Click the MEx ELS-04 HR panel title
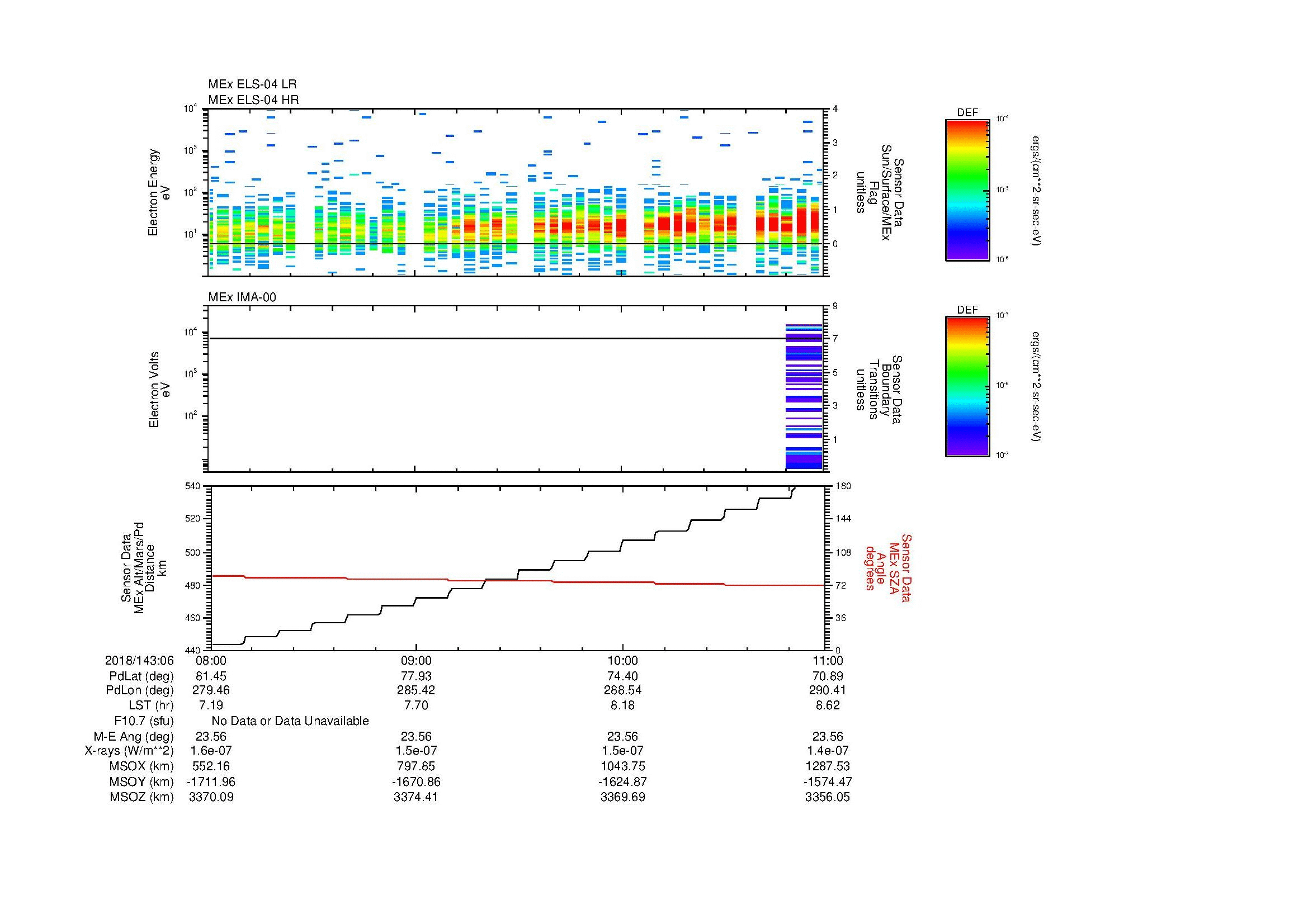 (x=253, y=99)
